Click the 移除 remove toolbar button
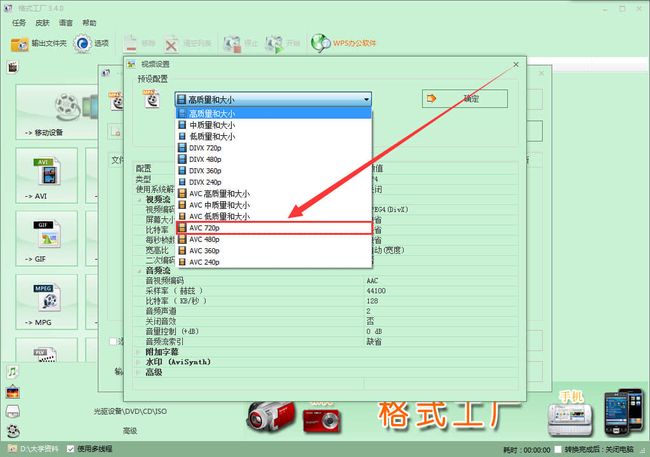The height and width of the screenshot is (457, 650). pos(140,44)
